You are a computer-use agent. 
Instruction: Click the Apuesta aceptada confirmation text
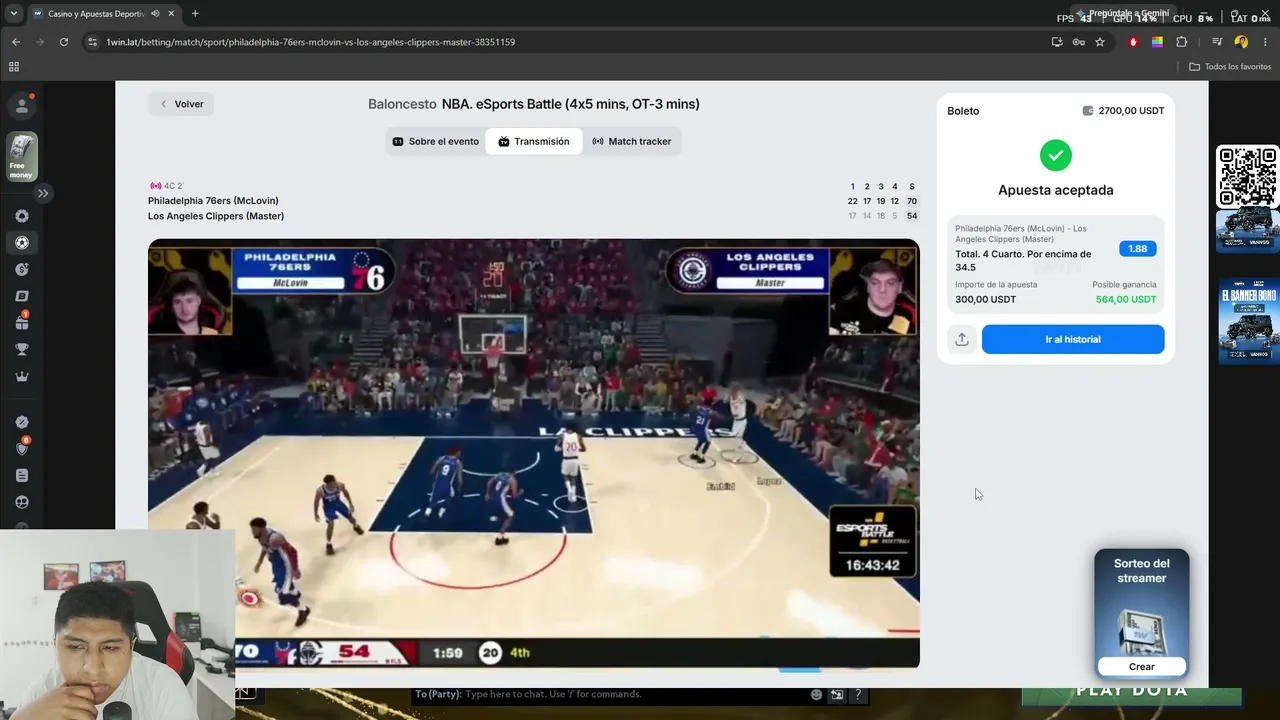click(1055, 190)
